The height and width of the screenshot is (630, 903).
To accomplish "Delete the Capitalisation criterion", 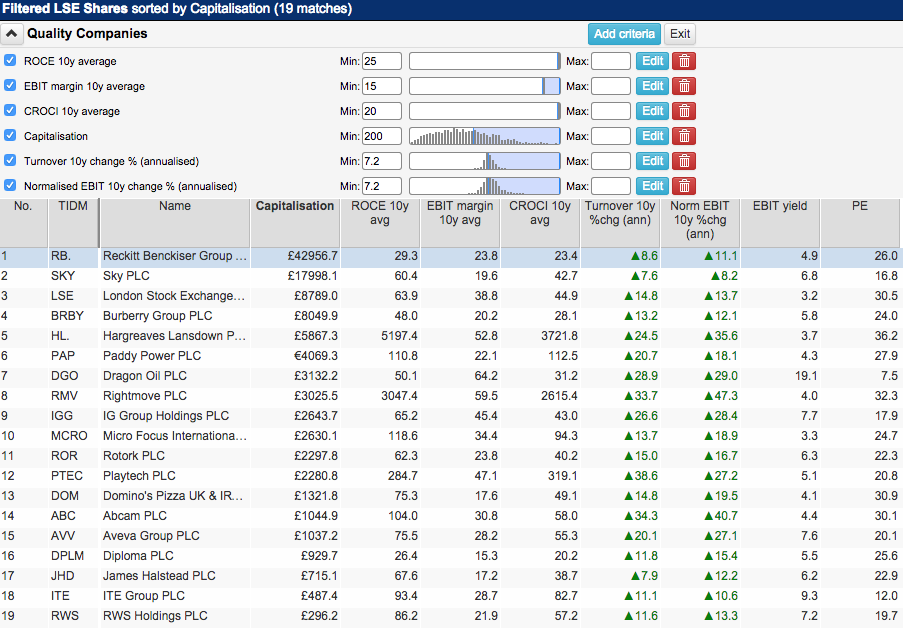I will tap(684, 136).
